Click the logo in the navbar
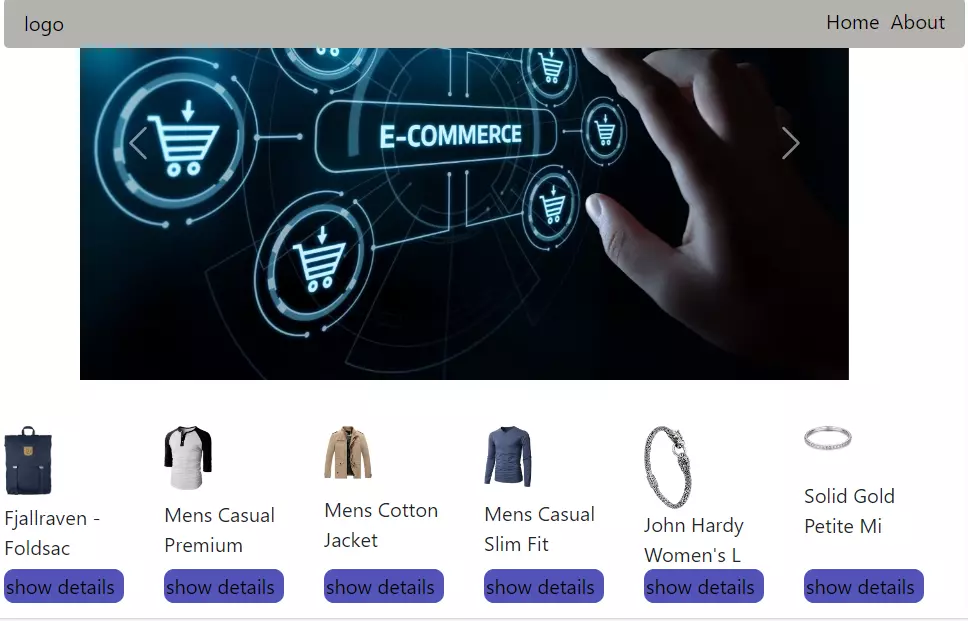968x621 pixels. coord(44,24)
